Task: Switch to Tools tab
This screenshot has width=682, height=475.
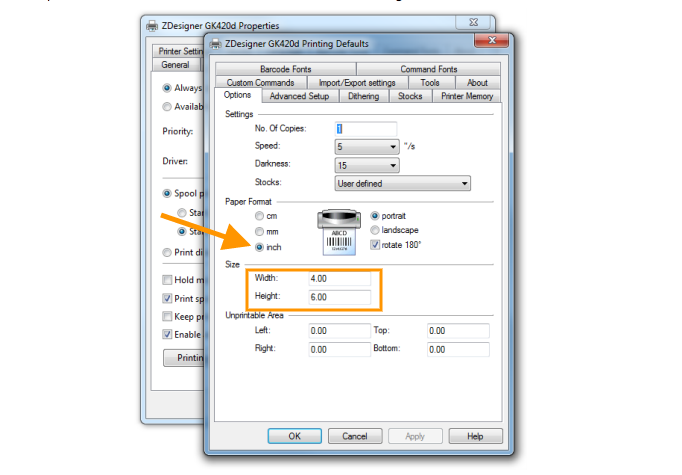Action: click(x=430, y=82)
